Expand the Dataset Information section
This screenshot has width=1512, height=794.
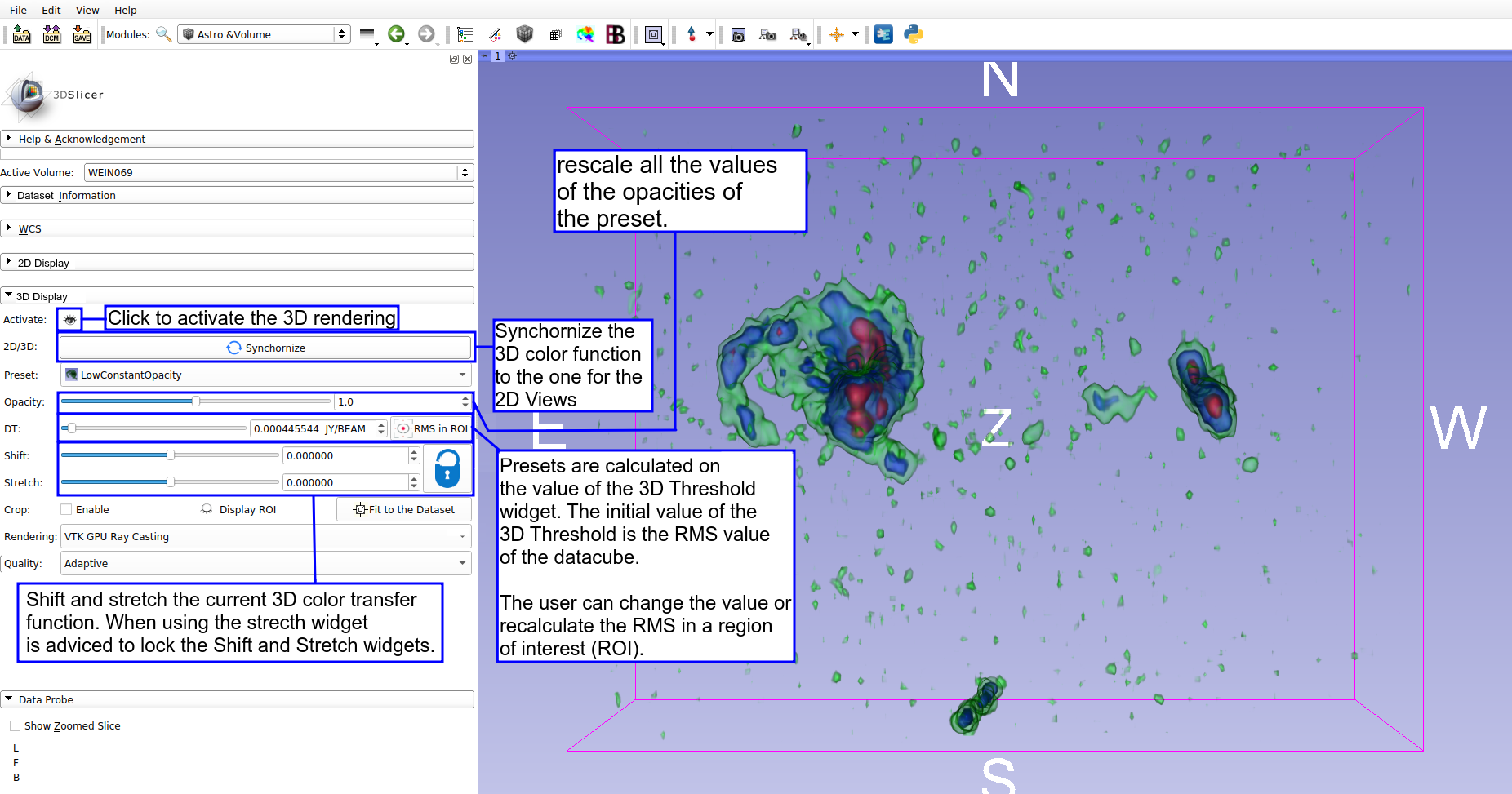66,196
